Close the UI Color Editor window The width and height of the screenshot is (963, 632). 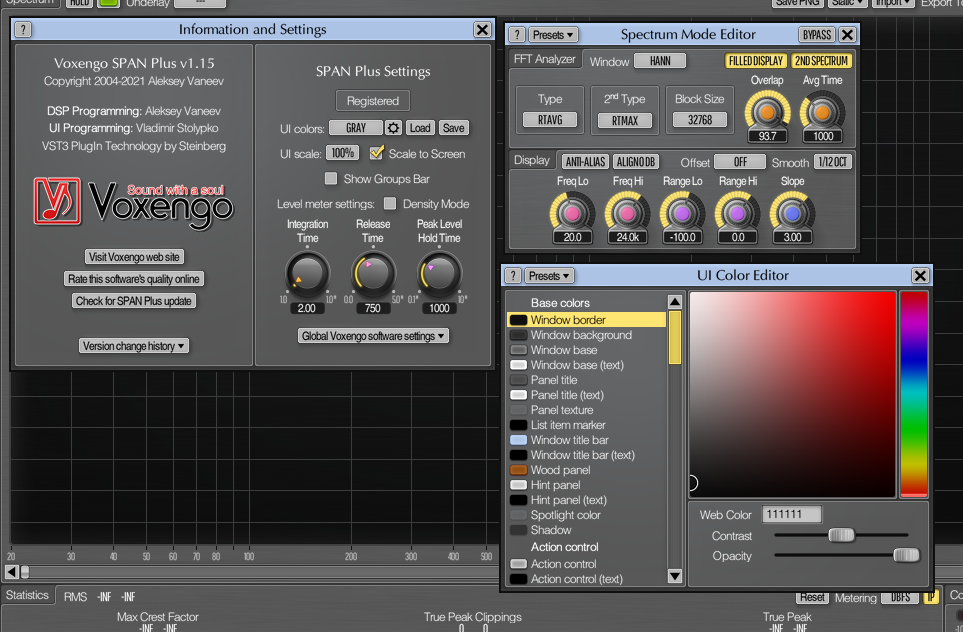click(919, 276)
